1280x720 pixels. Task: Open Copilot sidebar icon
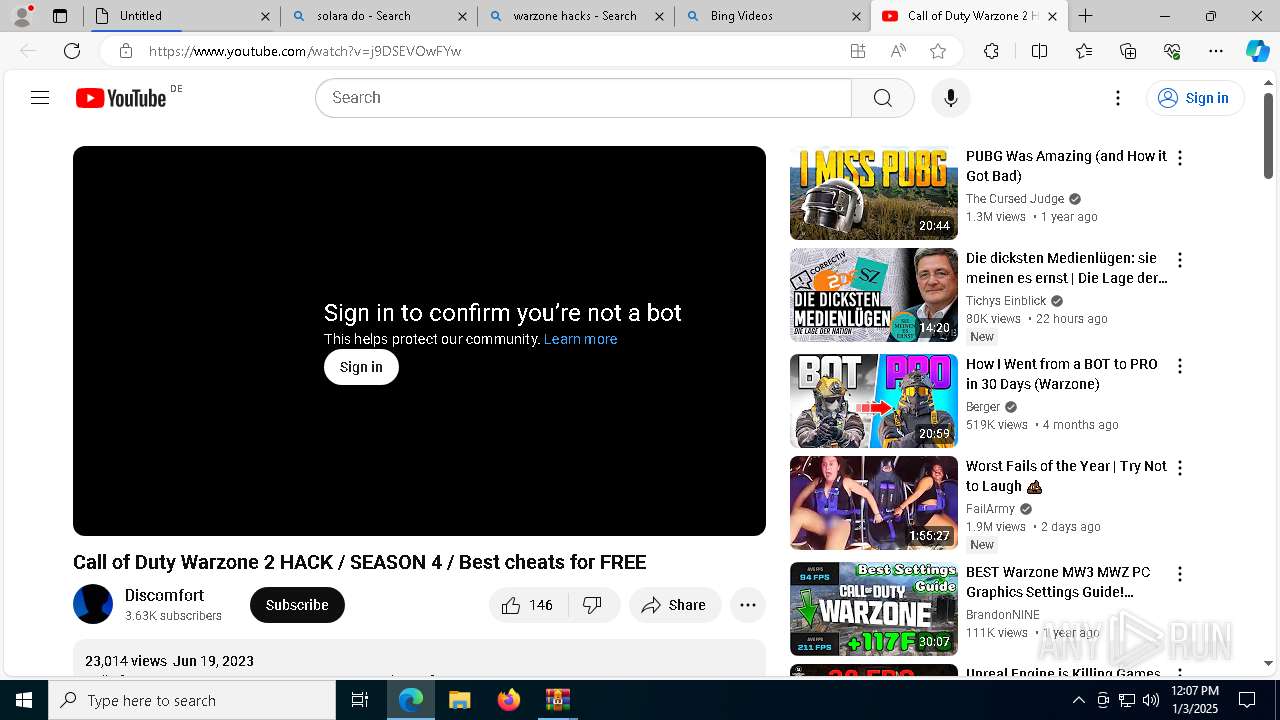pyautogui.click(x=1257, y=51)
